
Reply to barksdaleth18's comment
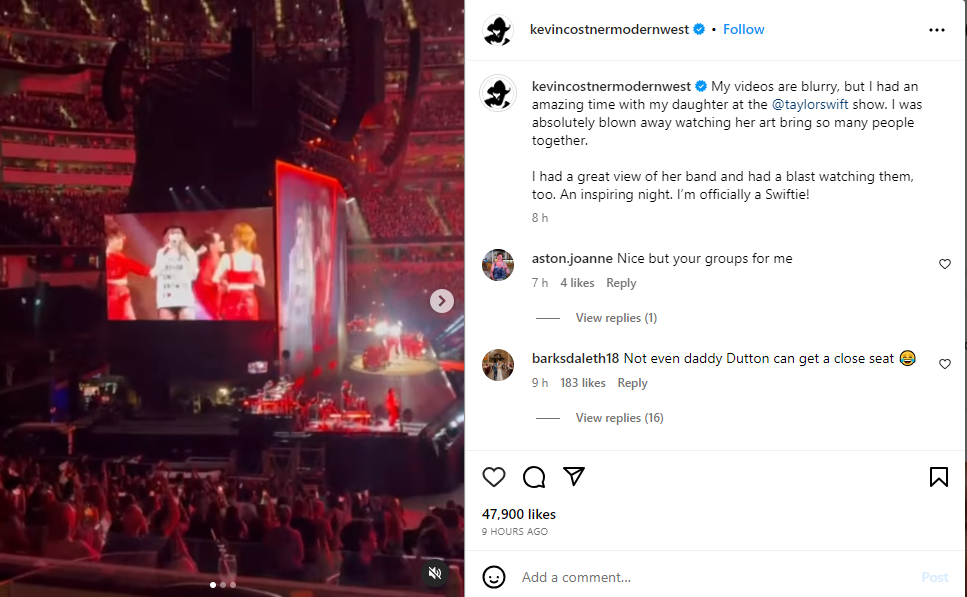632,383
